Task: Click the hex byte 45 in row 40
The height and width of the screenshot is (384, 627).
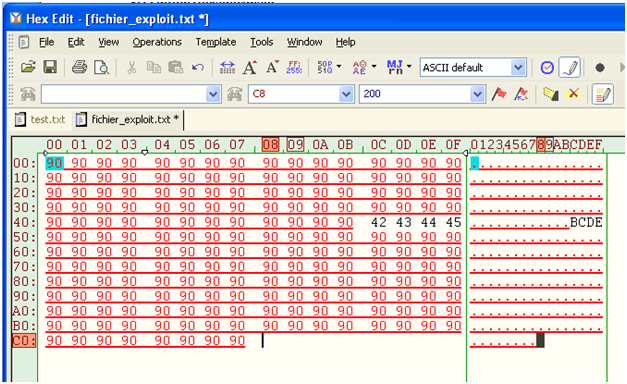Action: coord(453,222)
